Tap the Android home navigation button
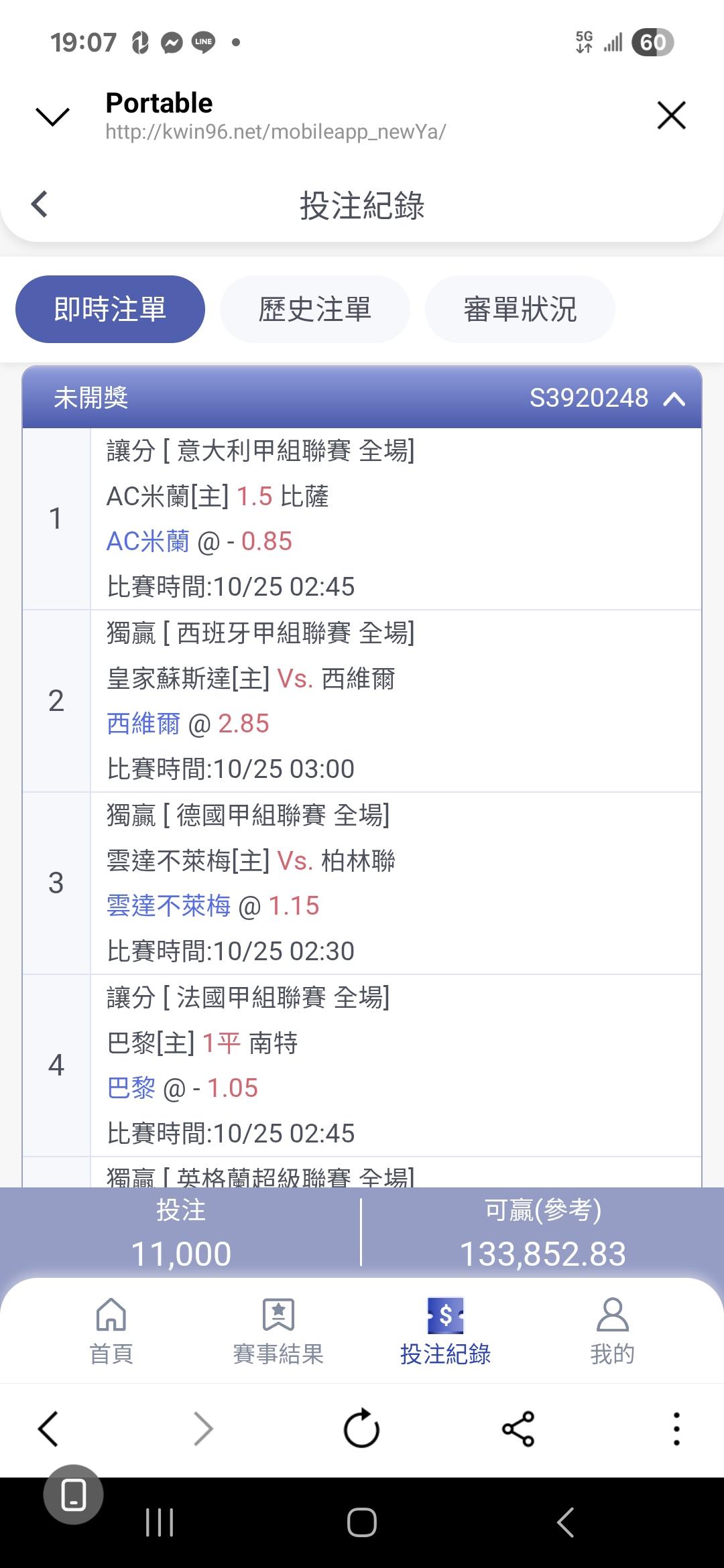The width and height of the screenshot is (724, 1568). (361, 1522)
